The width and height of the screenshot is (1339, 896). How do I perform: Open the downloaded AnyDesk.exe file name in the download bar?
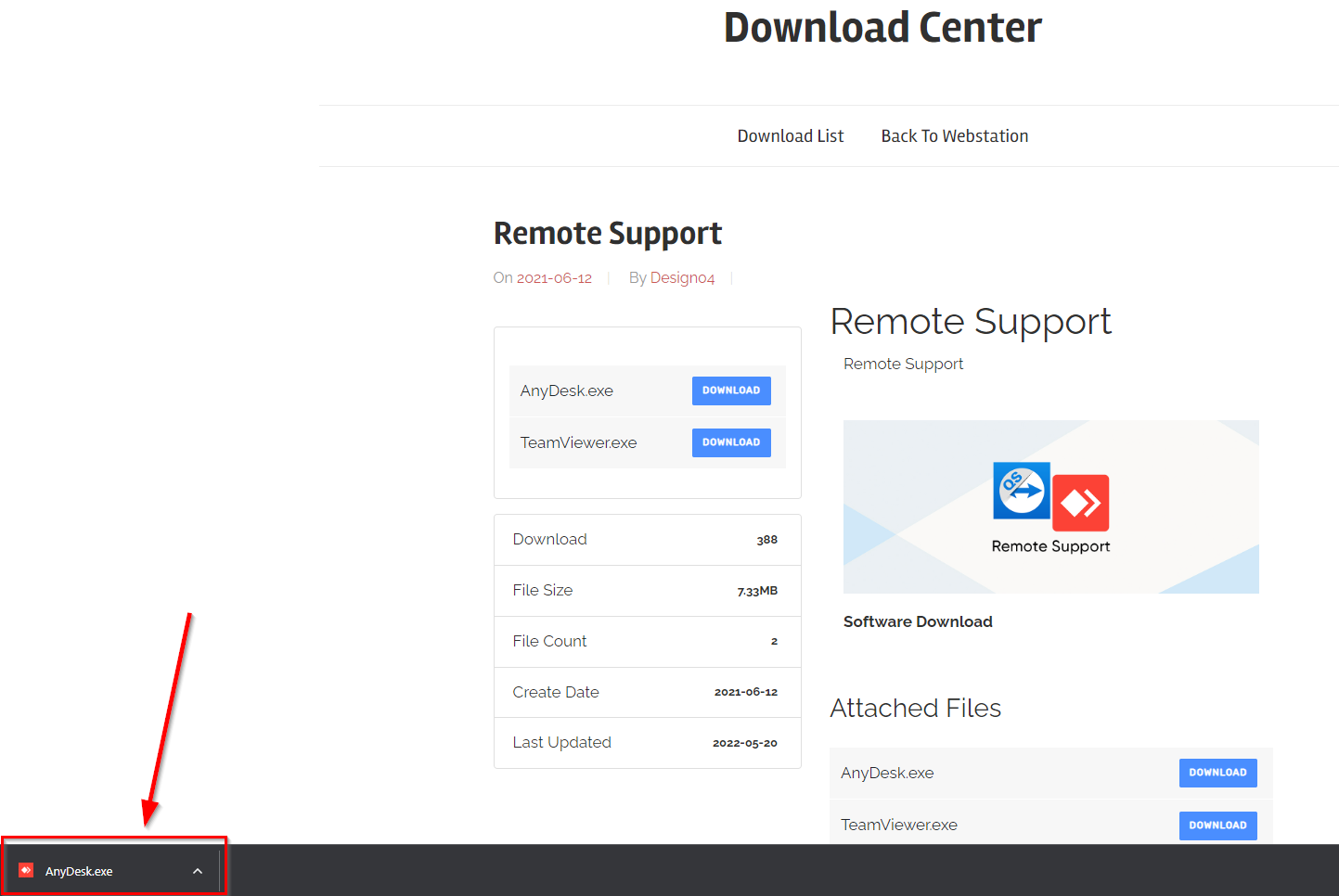(x=79, y=871)
